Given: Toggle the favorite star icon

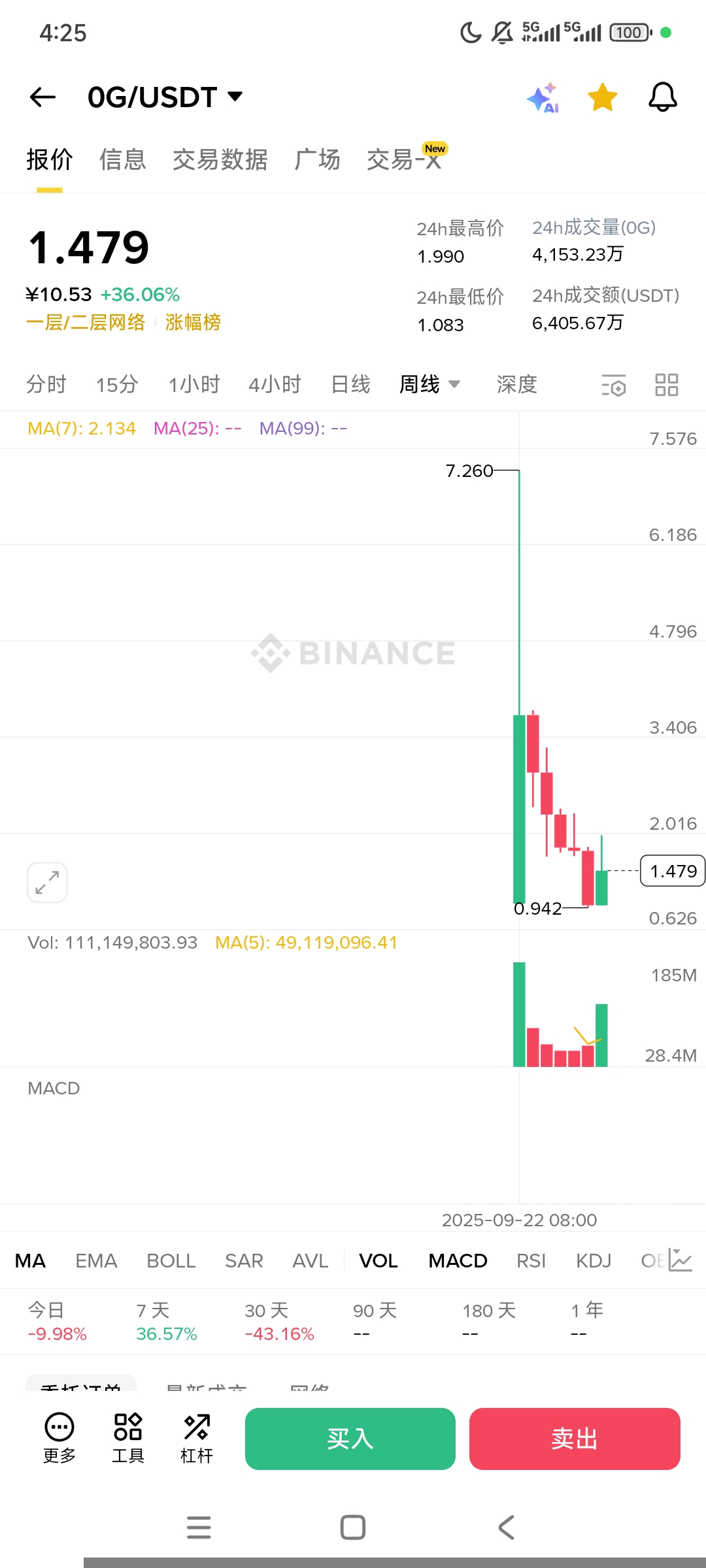Looking at the screenshot, I should tap(602, 98).
